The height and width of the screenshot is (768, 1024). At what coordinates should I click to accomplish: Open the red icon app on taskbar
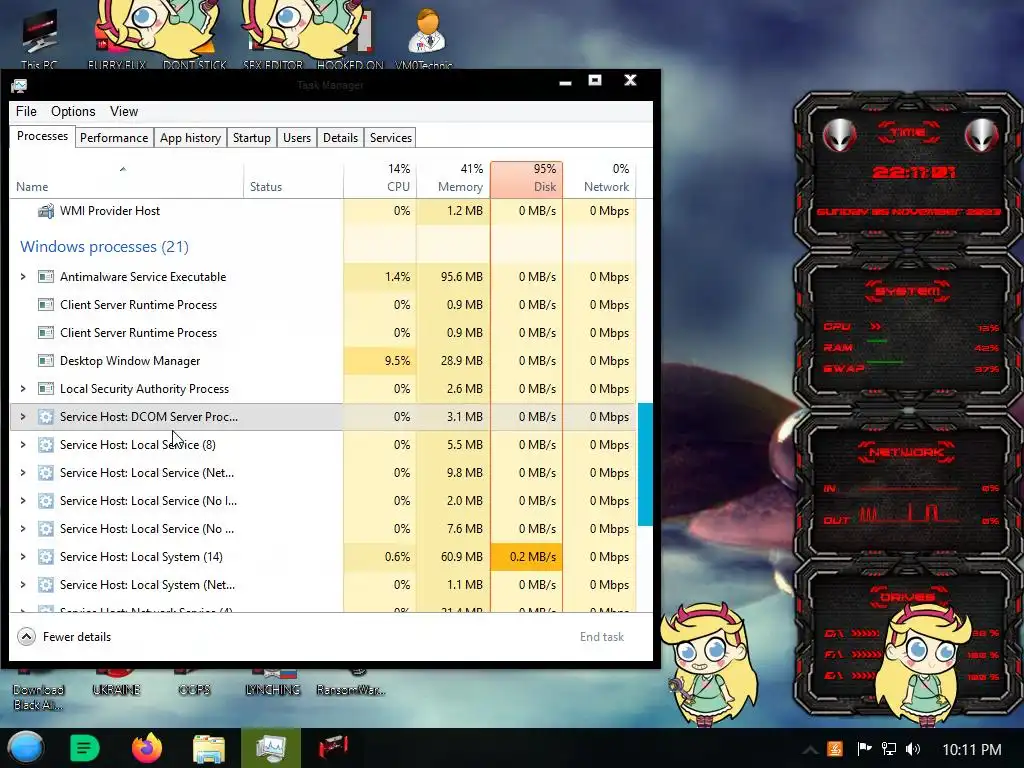click(x=333, y=748)
